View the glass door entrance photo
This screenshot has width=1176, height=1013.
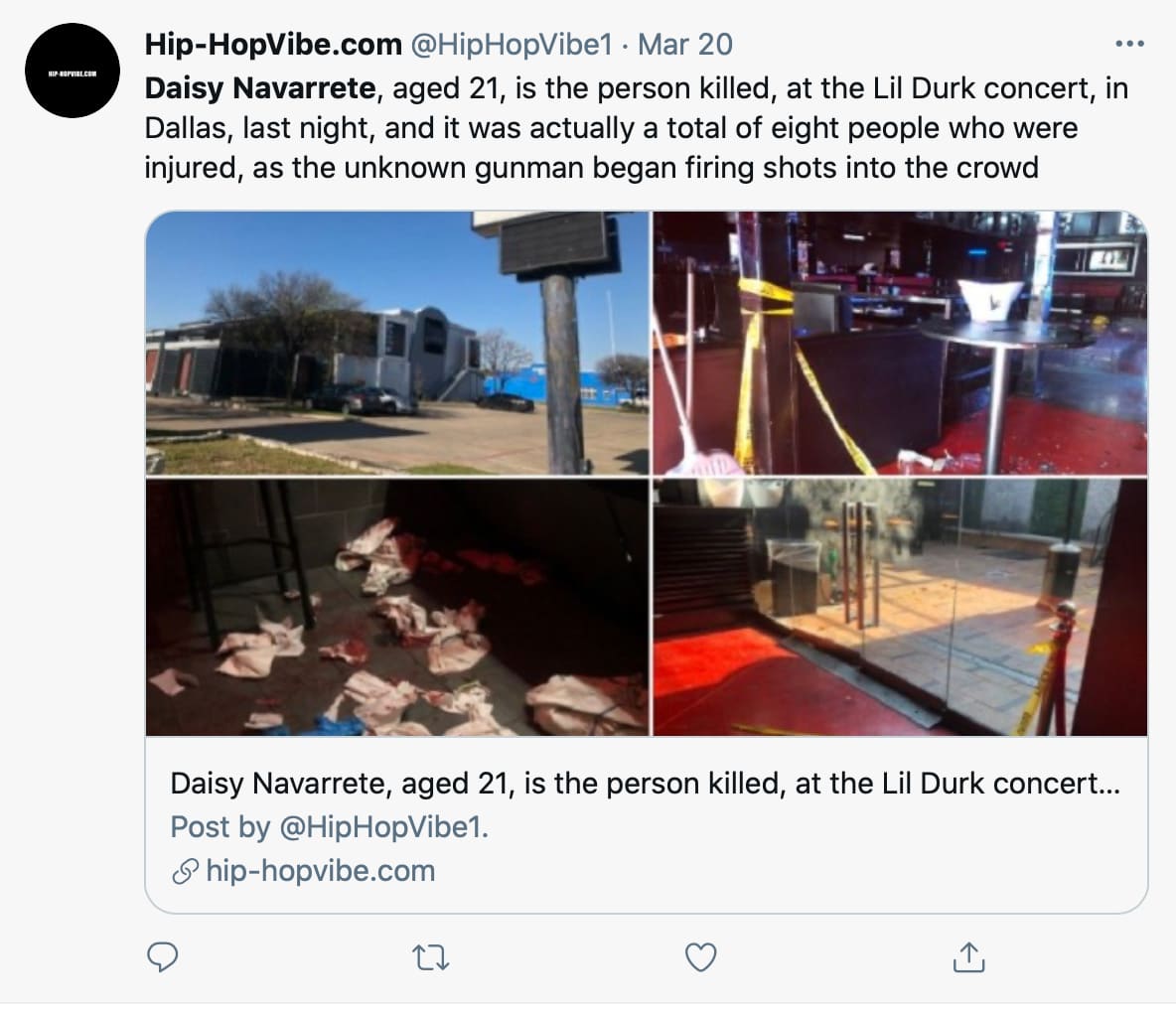(899, 607)
